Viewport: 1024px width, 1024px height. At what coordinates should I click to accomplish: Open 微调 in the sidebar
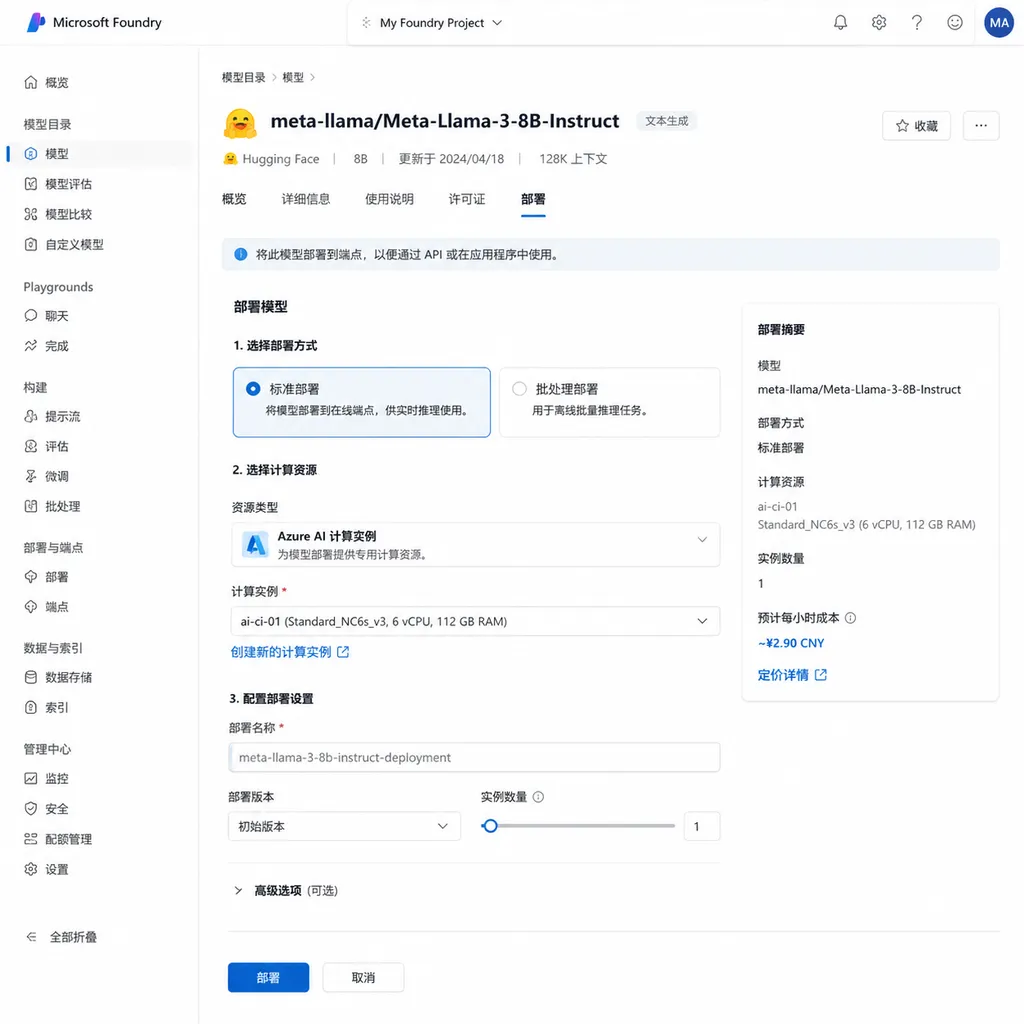click(x=46, y=477)
